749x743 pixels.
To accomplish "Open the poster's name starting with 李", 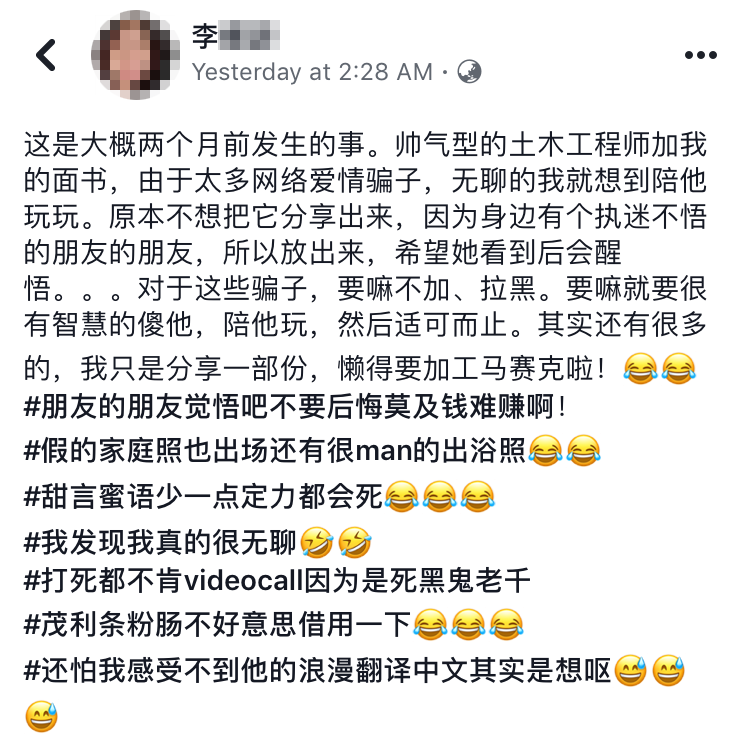I will click(235, 35).
